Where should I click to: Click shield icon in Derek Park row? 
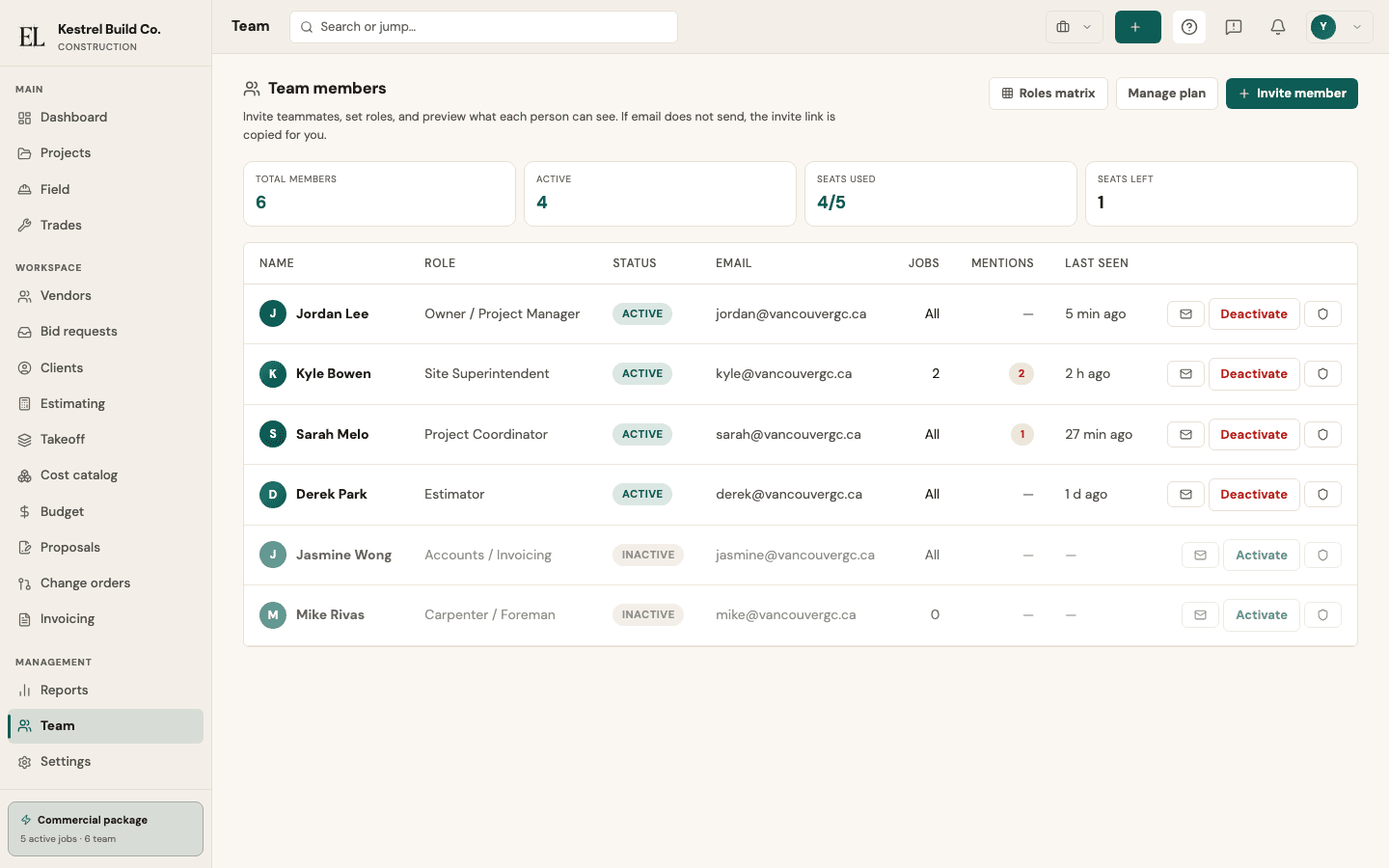click(1322, 495)
